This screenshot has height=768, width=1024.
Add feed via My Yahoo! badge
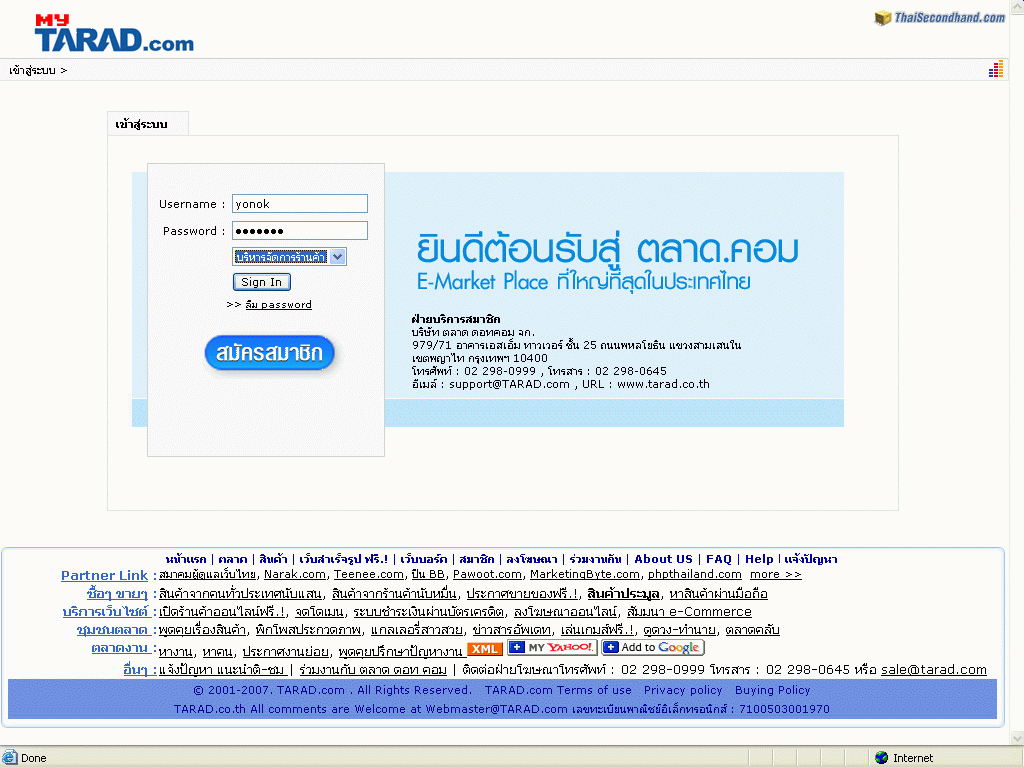click(x=552, y=648)
